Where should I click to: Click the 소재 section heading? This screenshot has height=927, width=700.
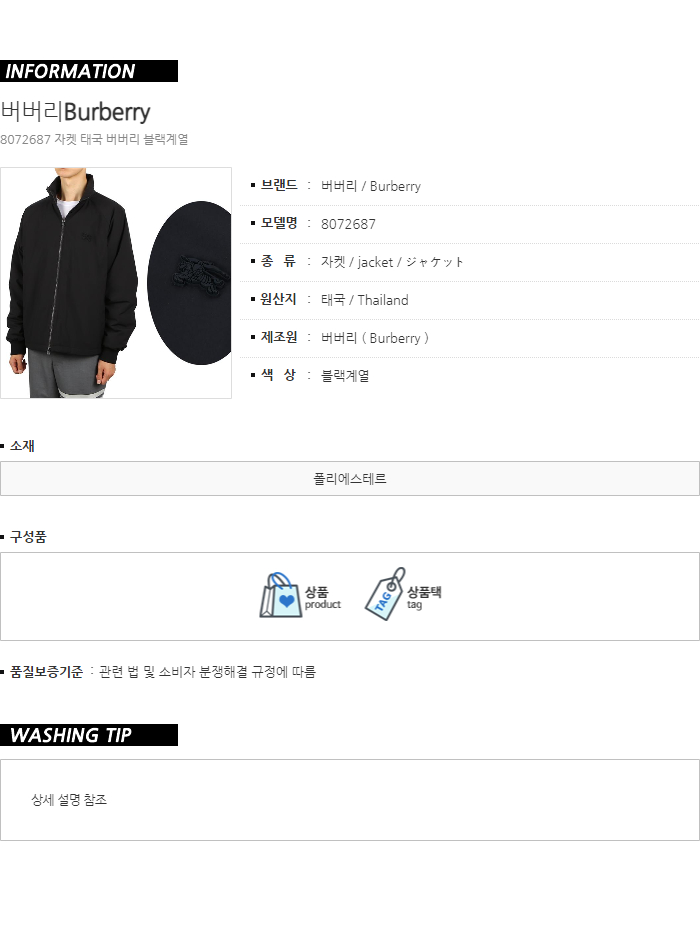click(x=22, y=446)
